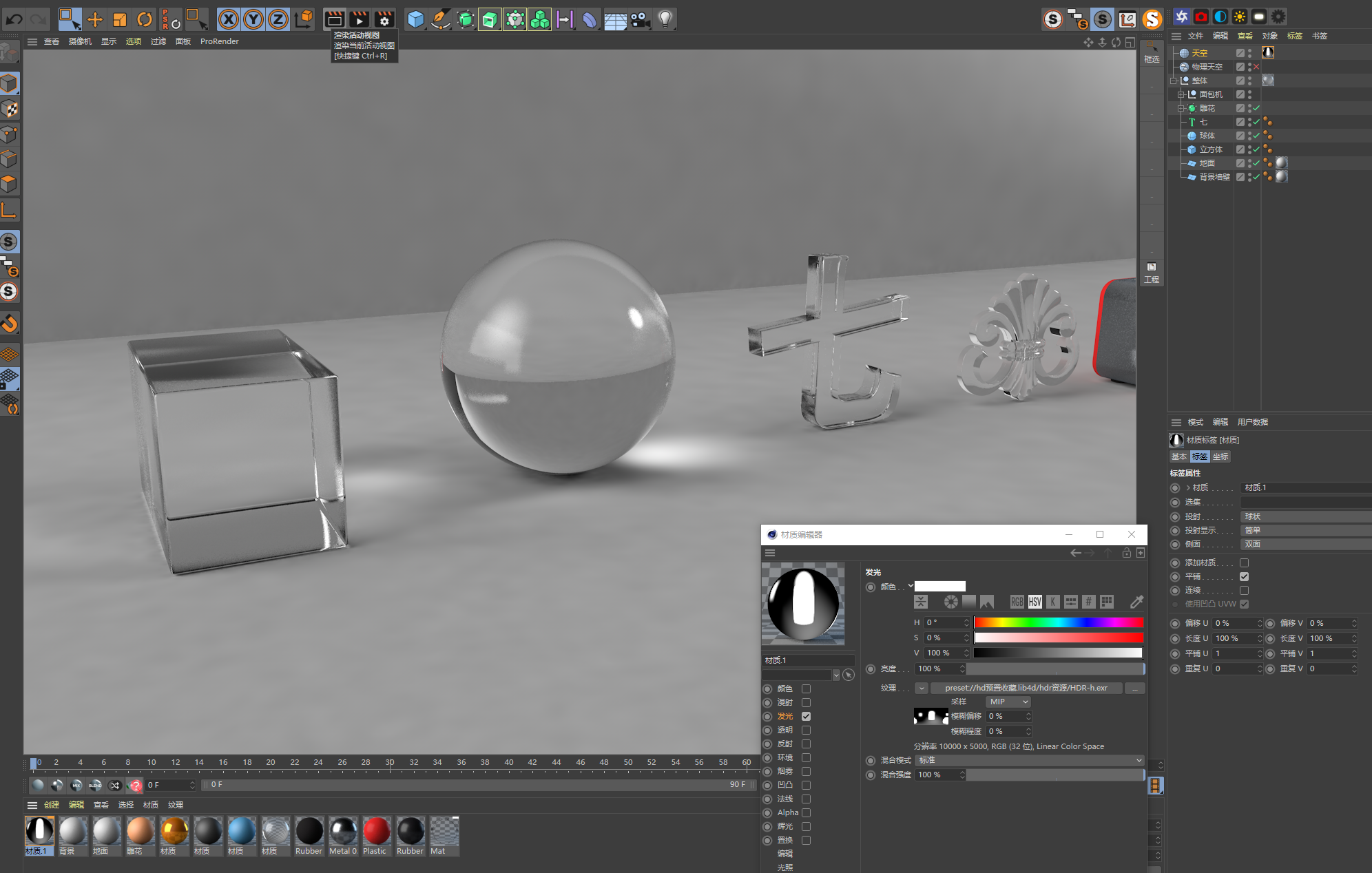
Task: Enable the 反射 channel checkbox
Action: 806,744
